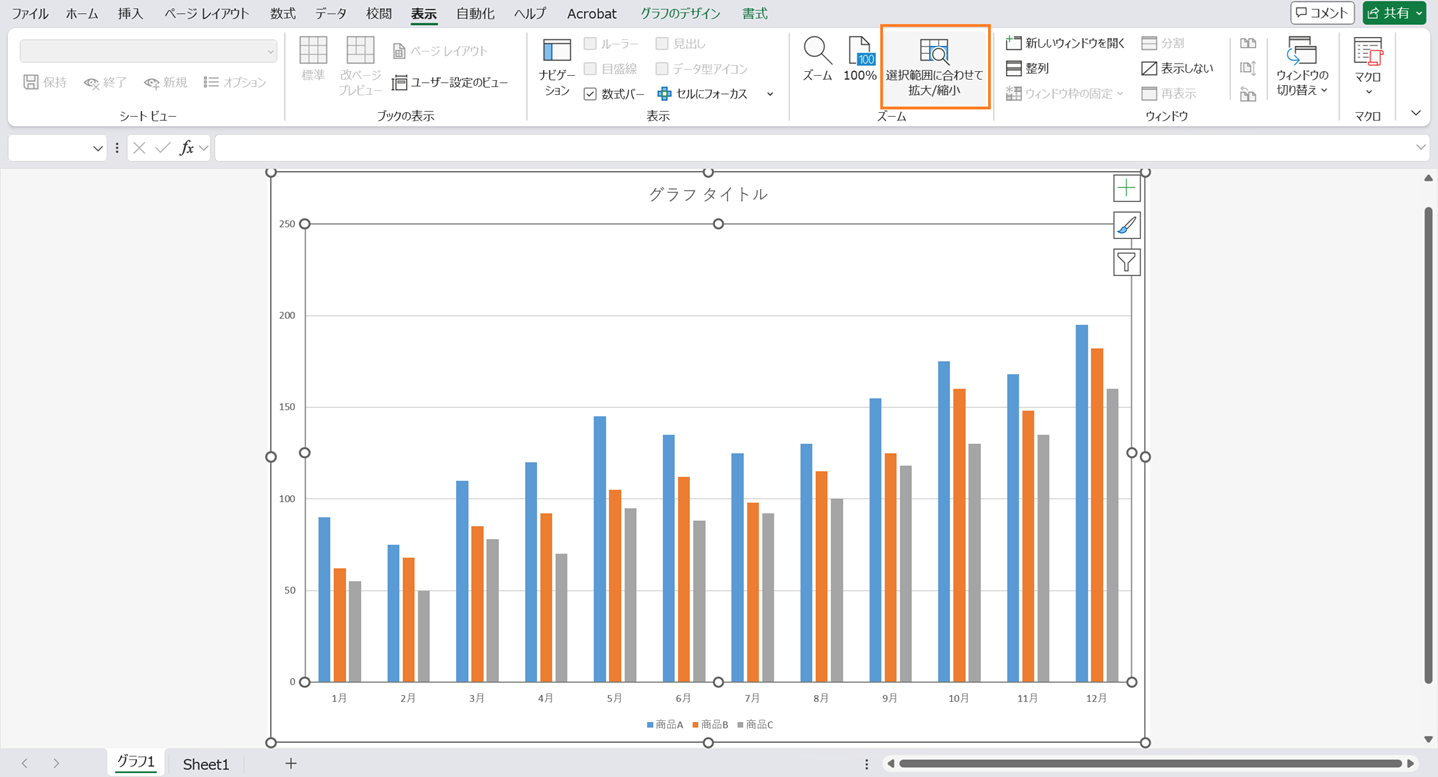
Task: Click 表示しない to hide window
Action: tap(1177, 68)
